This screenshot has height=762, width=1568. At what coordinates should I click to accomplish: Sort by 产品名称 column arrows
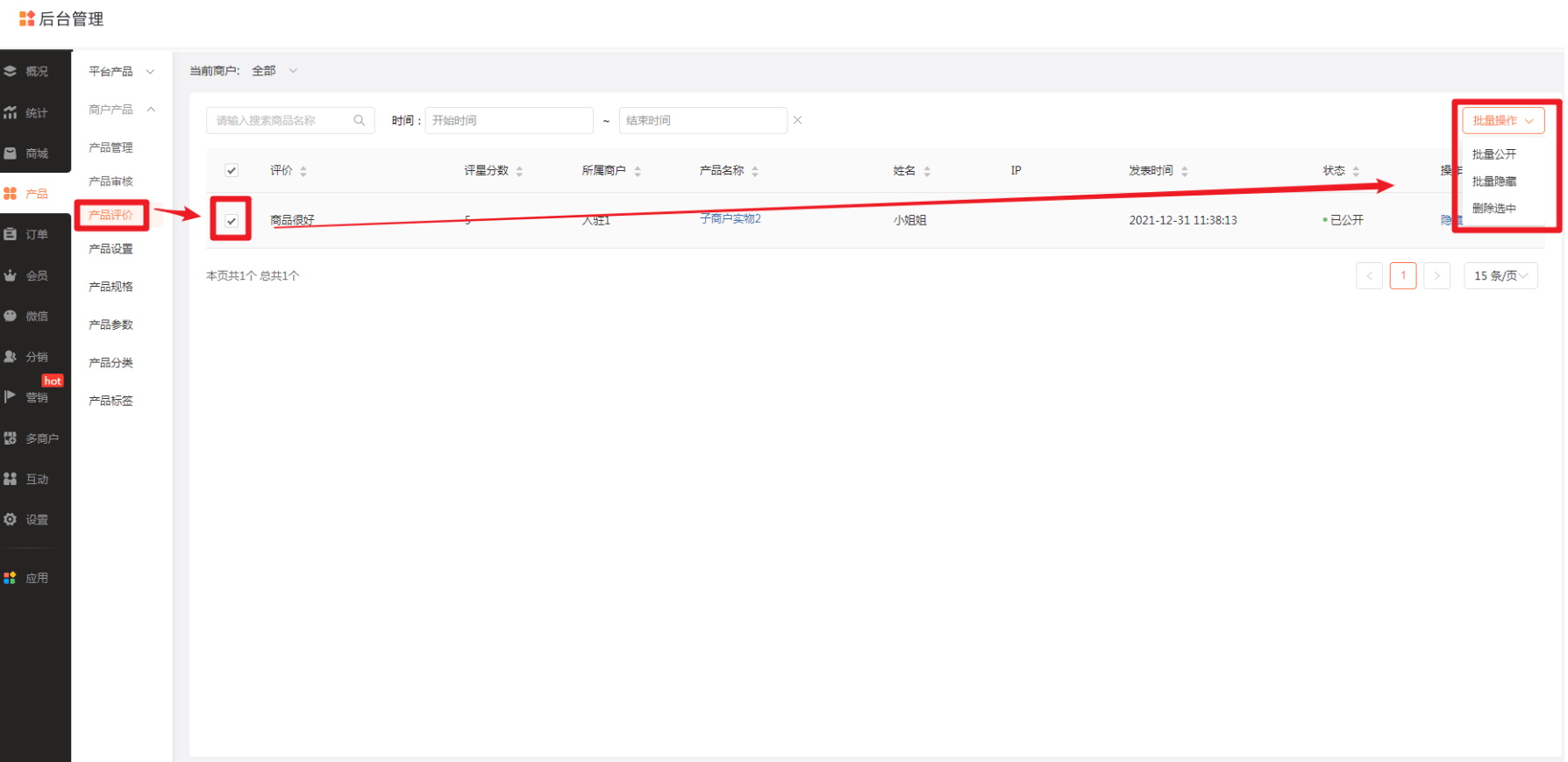[755, 171]
